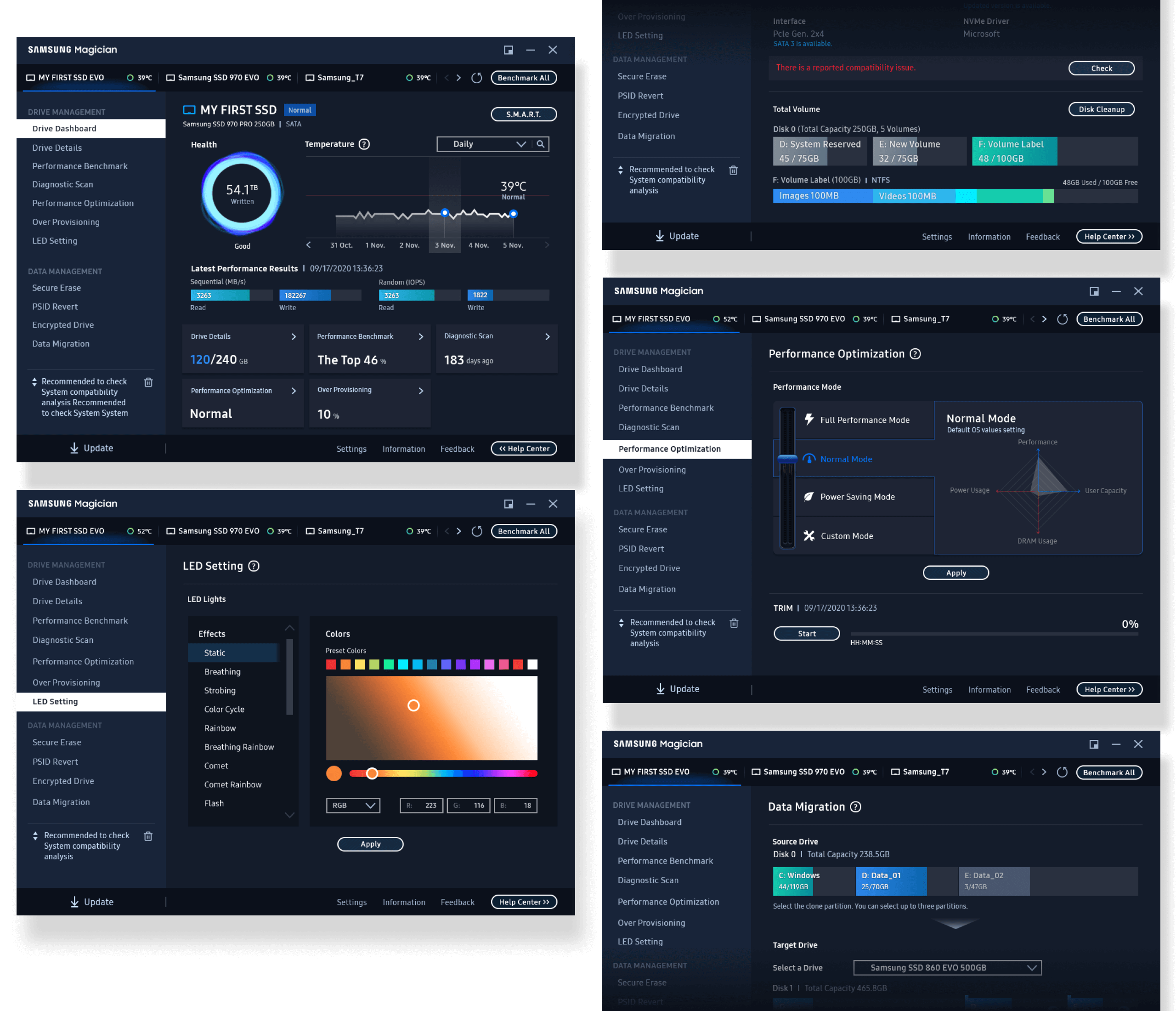Expand the Diagnostic Scan card arrow
This screenshot has height=1011, width=1176.
(x=547, y=337)
